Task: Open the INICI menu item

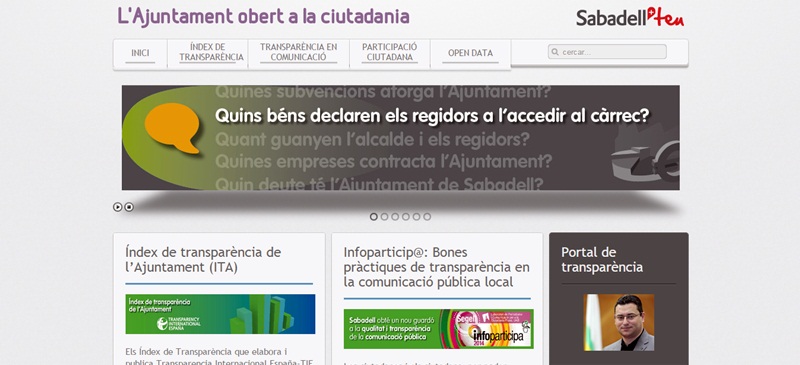Action: pos(140,53)
